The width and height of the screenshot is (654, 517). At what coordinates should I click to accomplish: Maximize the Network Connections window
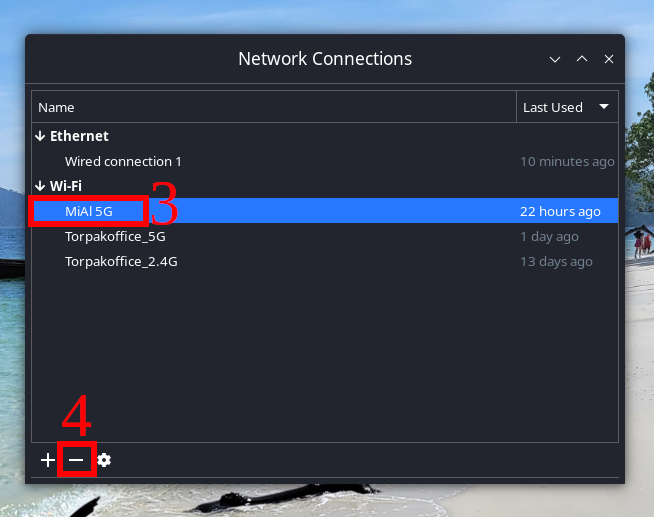click(x=582, y=60)
